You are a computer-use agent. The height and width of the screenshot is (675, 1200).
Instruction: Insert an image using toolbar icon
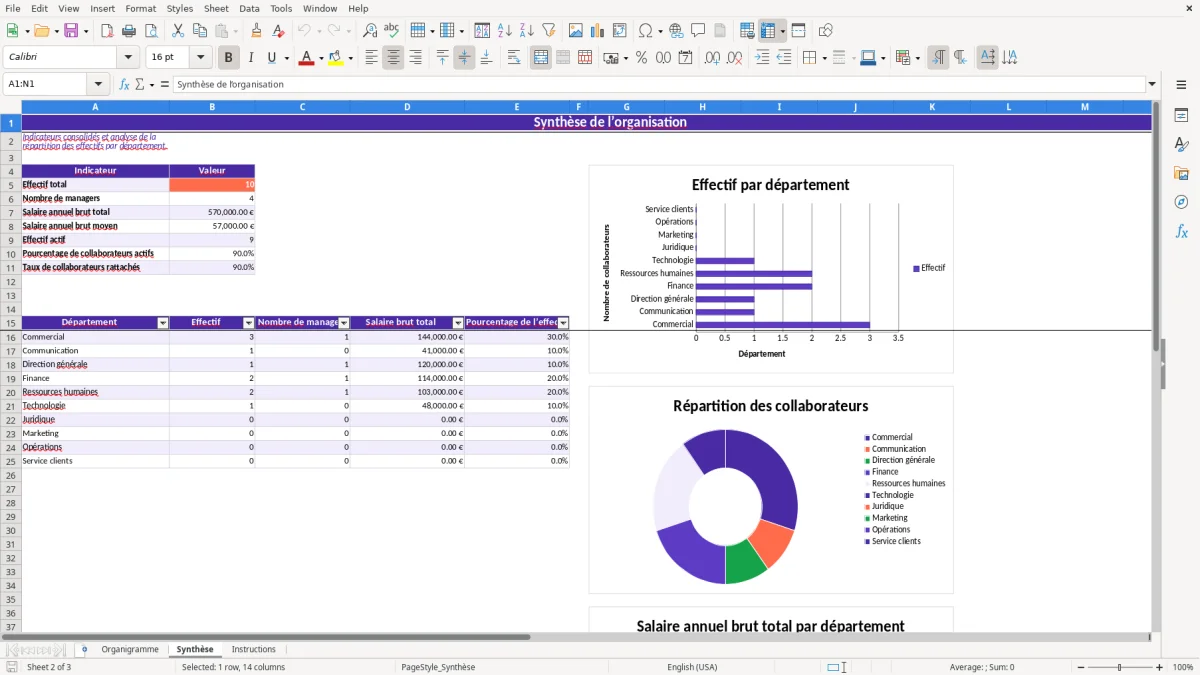(x=576, y=31)
